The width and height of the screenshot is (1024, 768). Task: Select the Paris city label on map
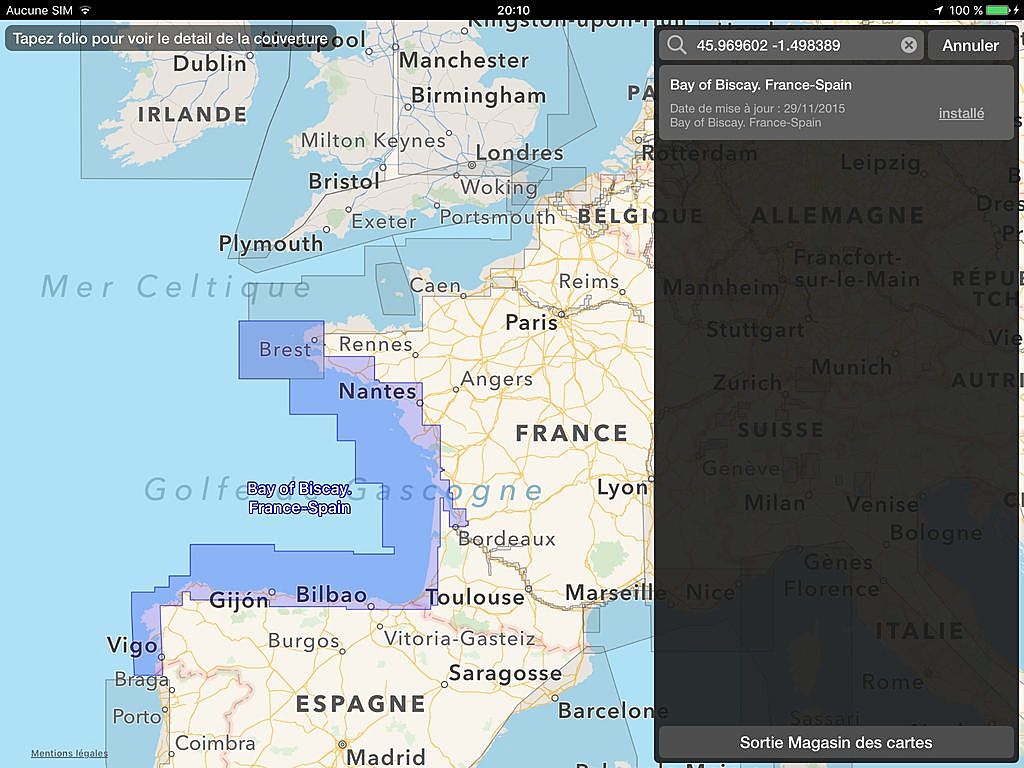coord(532,322)
